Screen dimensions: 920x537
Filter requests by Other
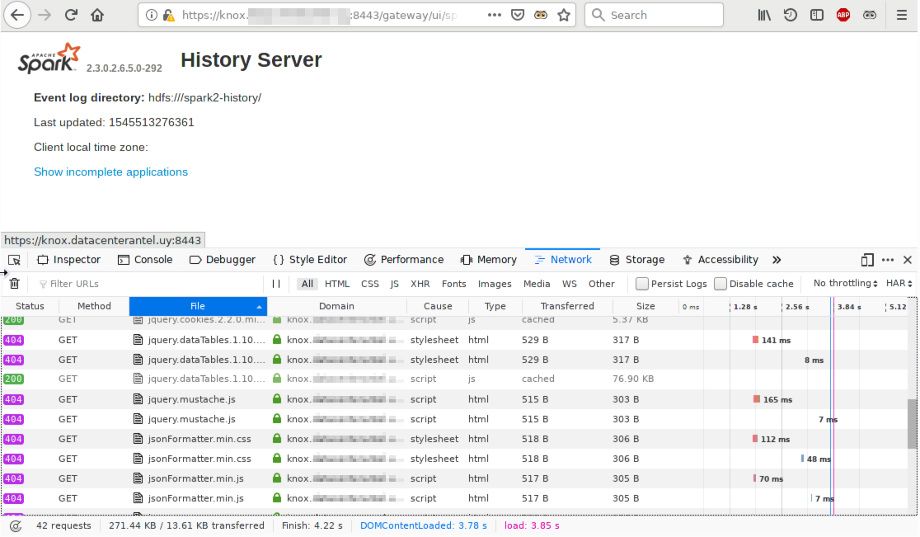click(x=601, y=283)
